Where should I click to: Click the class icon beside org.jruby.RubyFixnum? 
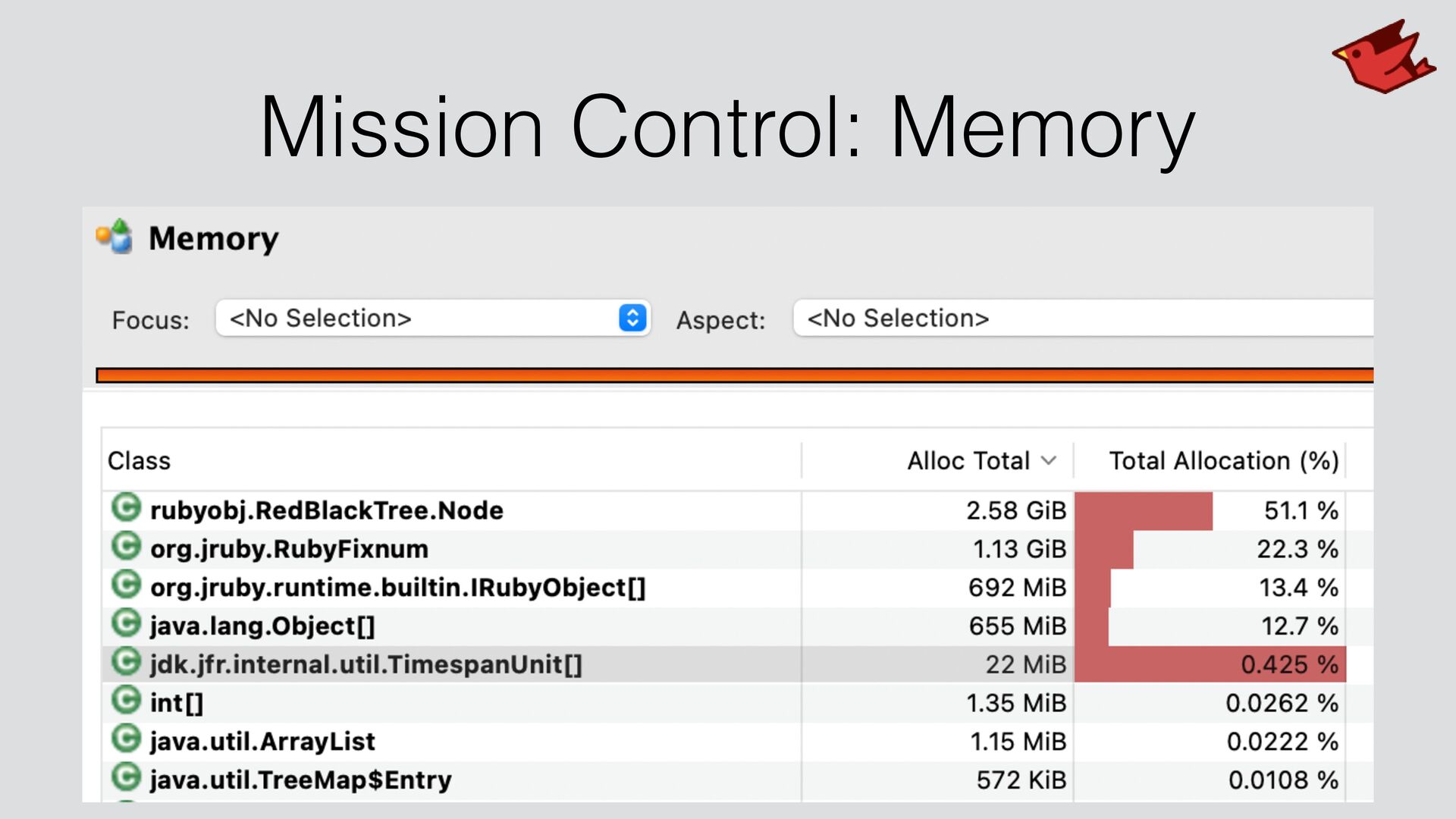click(126, 547)
